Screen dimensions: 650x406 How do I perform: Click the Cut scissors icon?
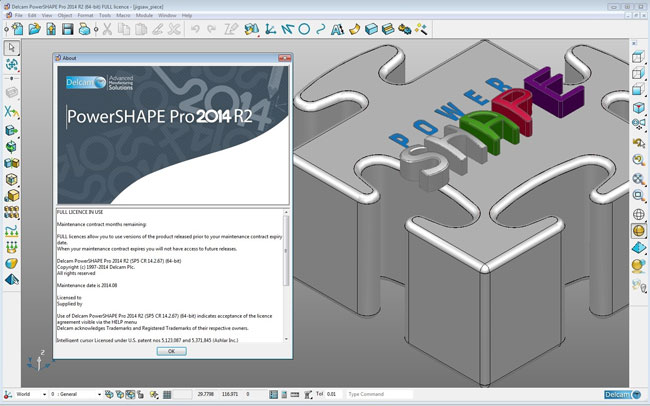[107, 29]
